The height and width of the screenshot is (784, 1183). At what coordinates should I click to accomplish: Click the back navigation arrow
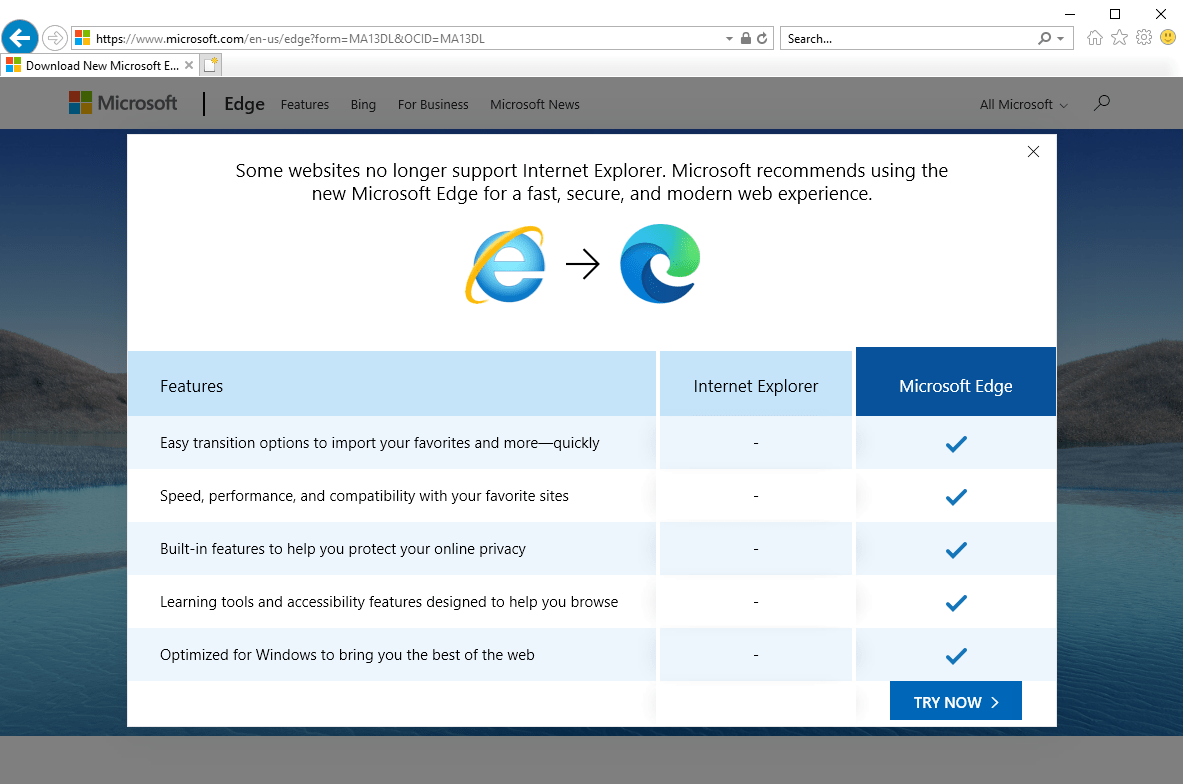[x=20, y=37]
